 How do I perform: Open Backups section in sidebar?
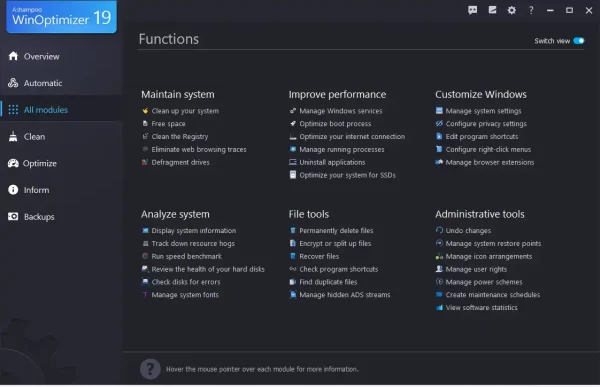pyautogui.click(x=61, y=217)
